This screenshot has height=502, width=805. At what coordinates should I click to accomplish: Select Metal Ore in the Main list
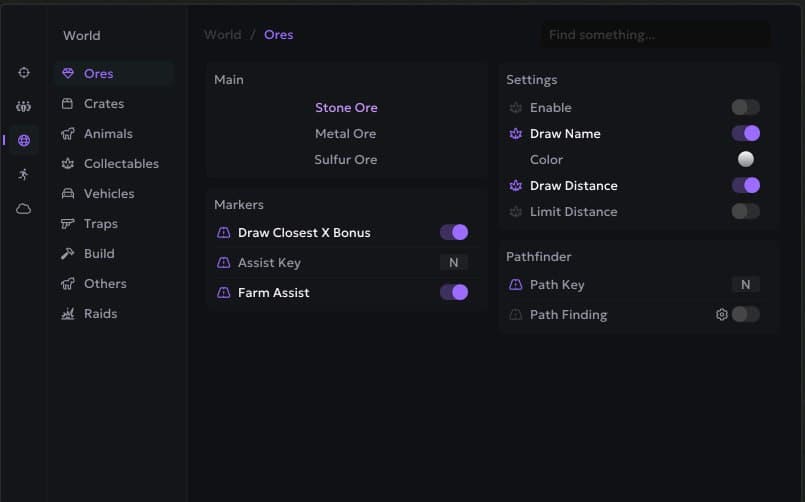pyautogui.click(x=345, y=134)
